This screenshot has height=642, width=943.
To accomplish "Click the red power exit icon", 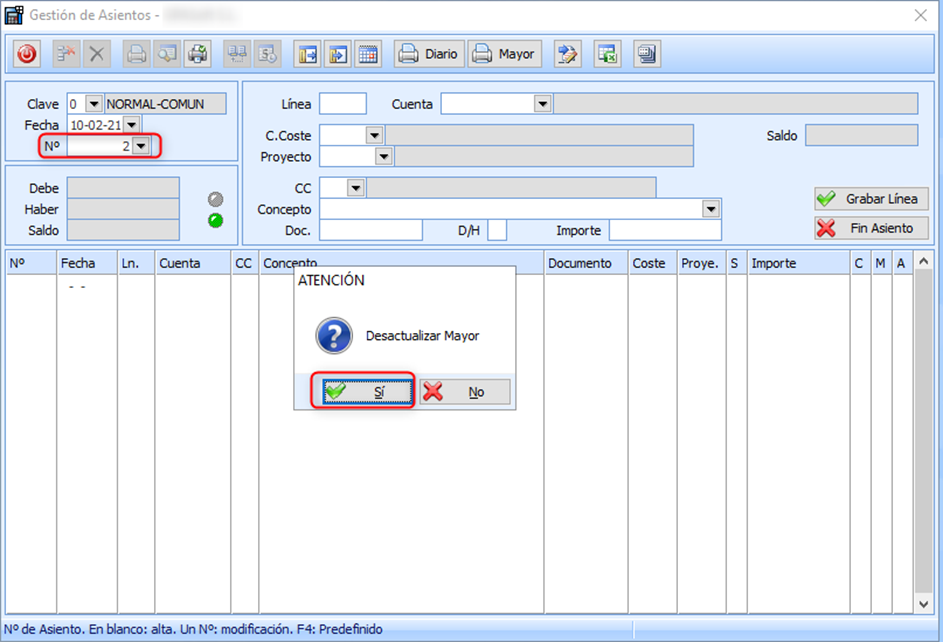I will [x=27, y=54].
